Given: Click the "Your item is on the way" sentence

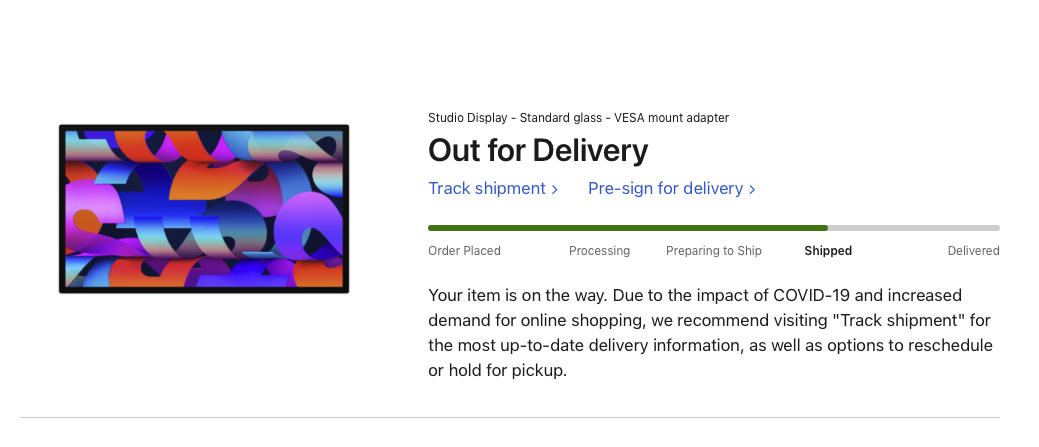Looking at the screenshot, I should pyautogui.click(x=516, y=296).
